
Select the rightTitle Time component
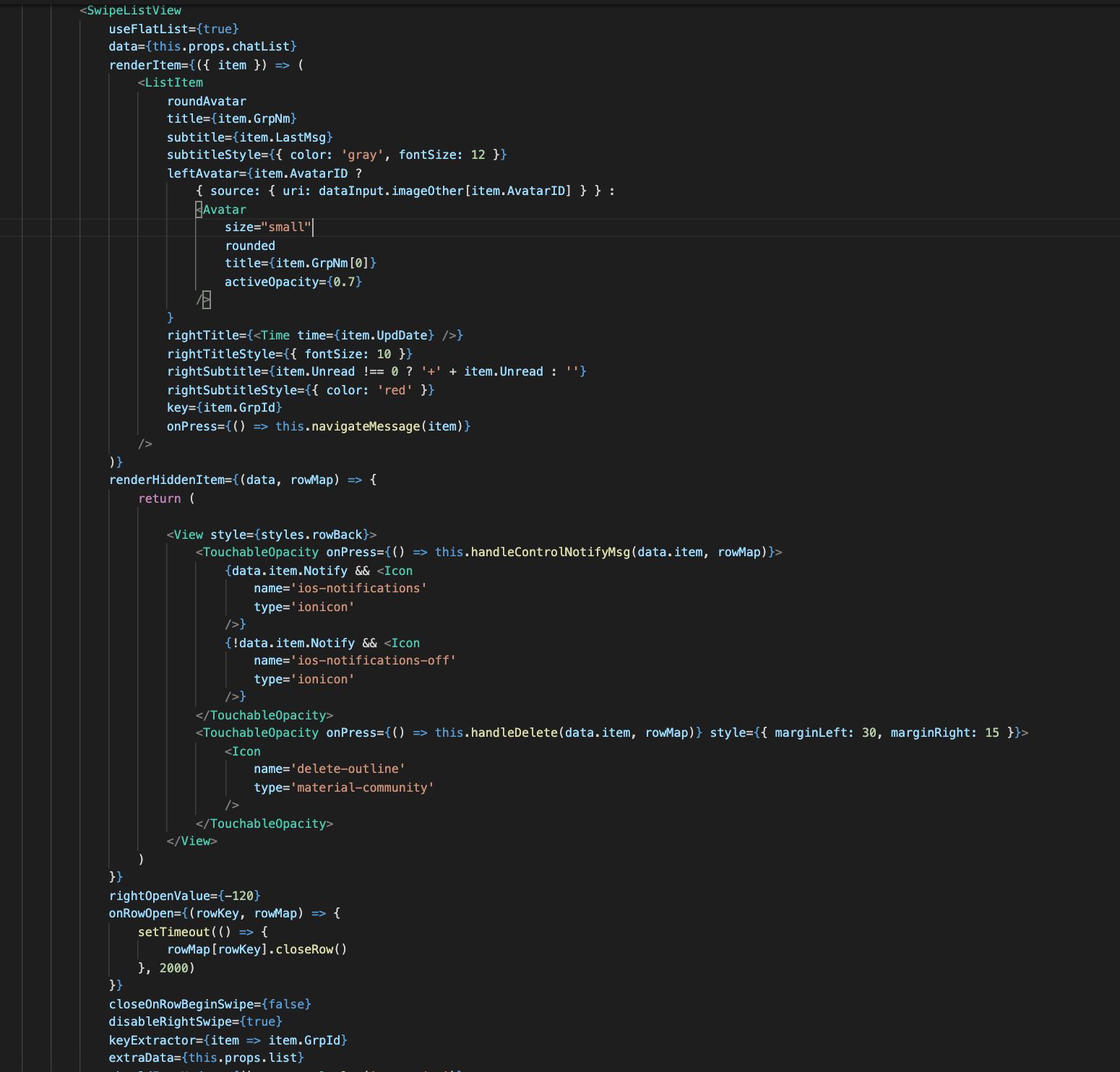pyautogui.click(x=275, y=334)
